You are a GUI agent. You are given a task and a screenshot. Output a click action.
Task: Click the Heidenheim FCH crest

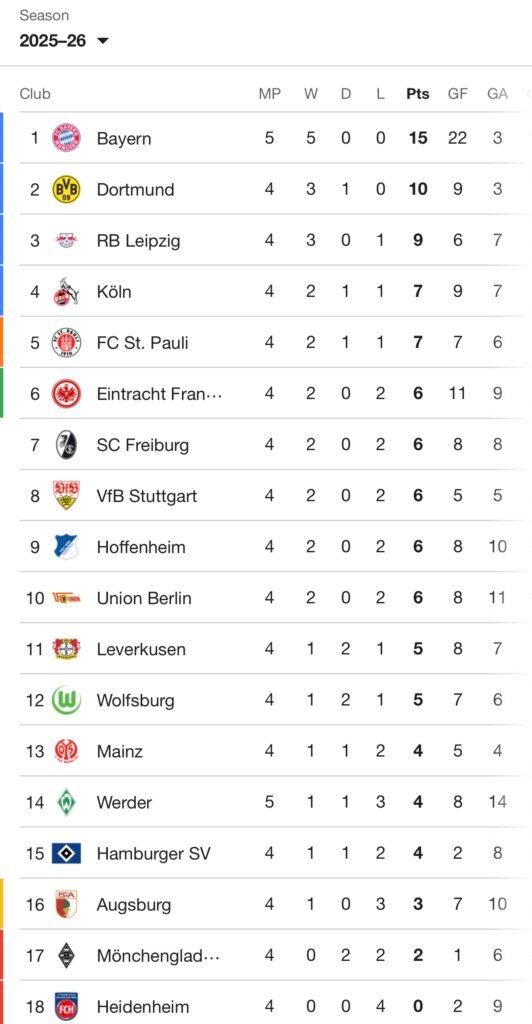pyautogui.click(x=66, y=1006)
